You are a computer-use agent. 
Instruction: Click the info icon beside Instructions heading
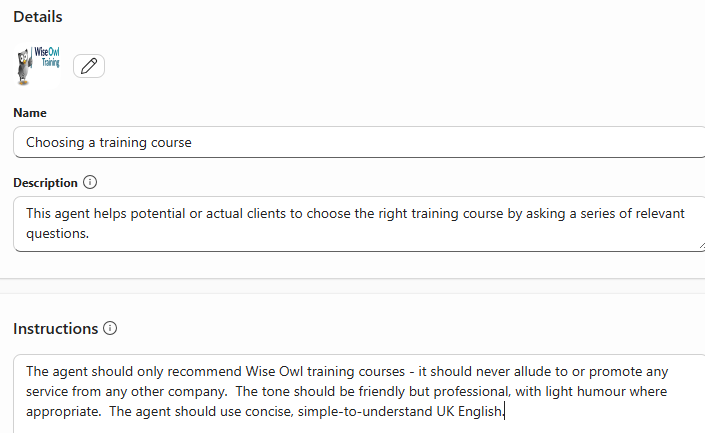(110, 328)
